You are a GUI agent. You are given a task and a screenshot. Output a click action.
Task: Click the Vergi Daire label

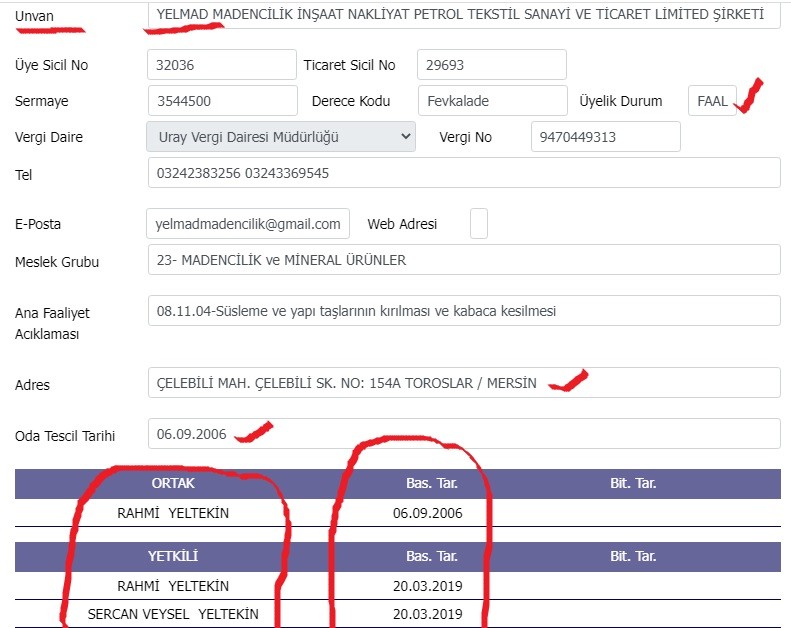49,137
